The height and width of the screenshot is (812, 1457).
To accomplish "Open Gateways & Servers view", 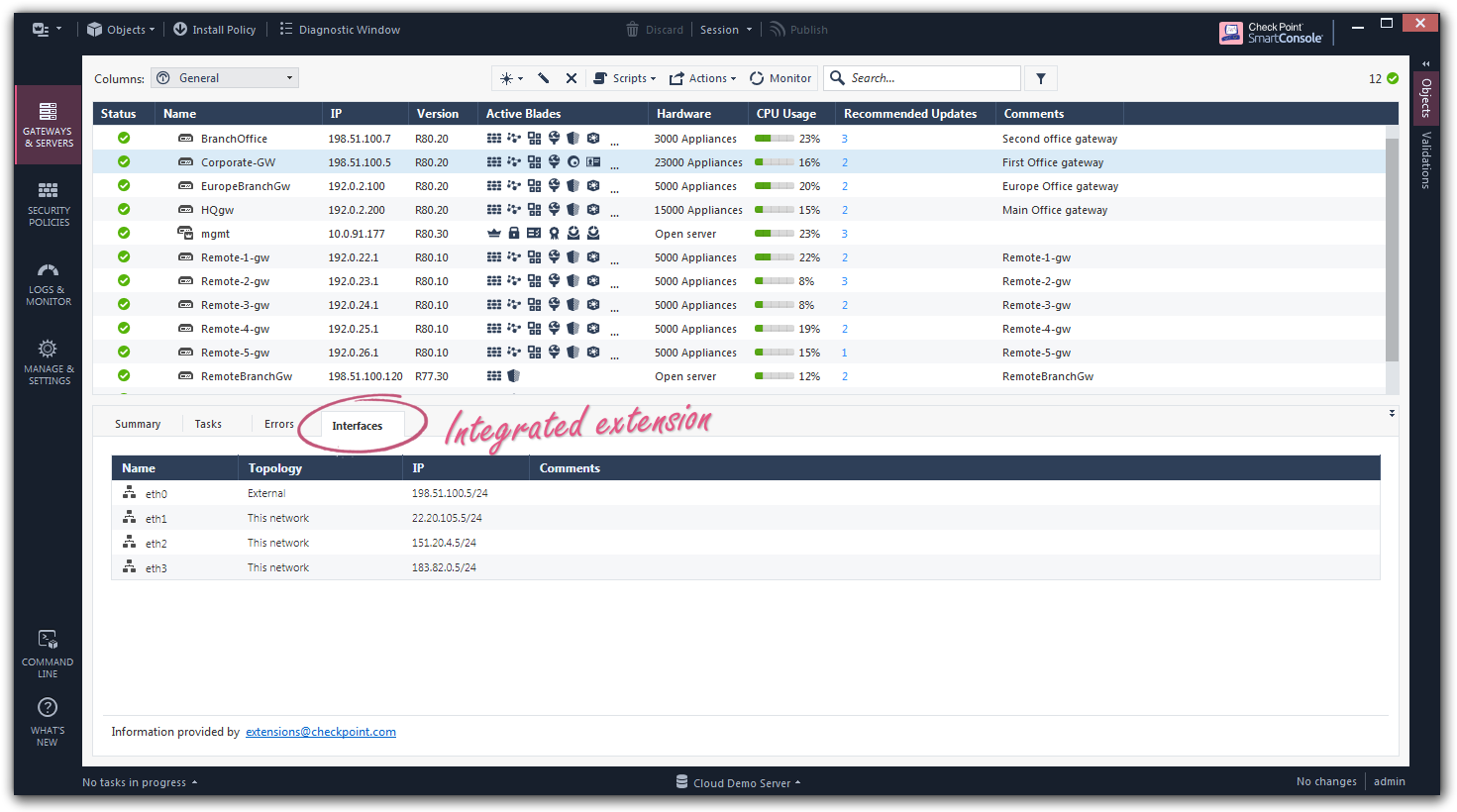I will (x=49, y=125).
